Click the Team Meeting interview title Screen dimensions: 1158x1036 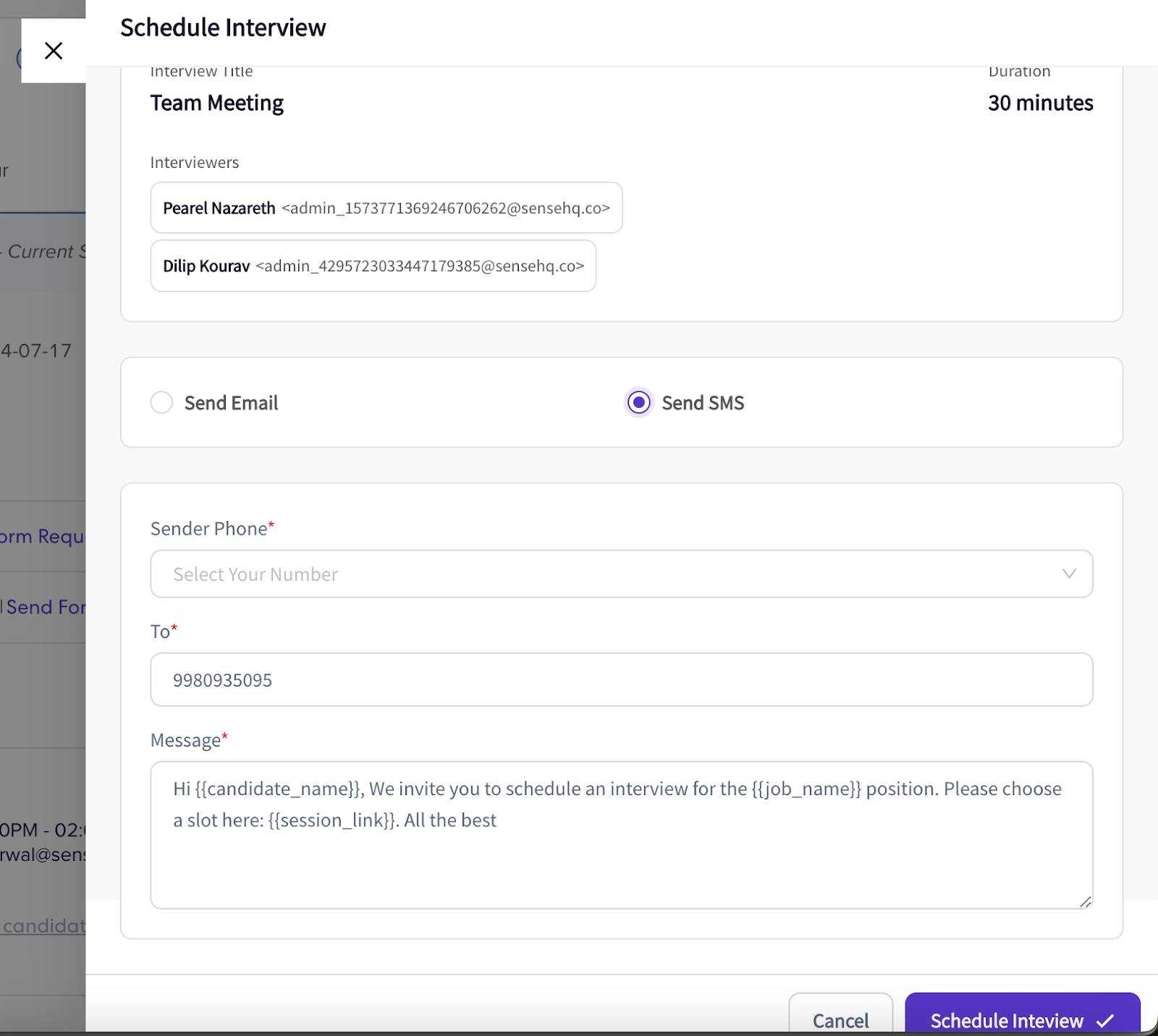click(x=217, y=103)
